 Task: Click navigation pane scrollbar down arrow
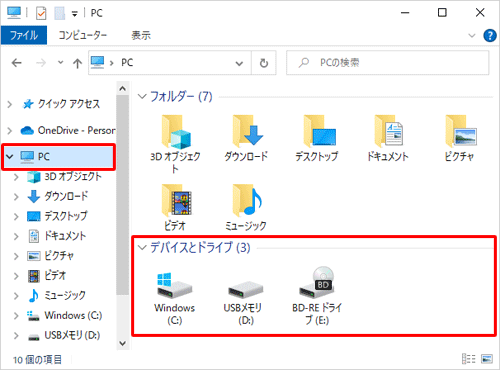click(123, 343)
